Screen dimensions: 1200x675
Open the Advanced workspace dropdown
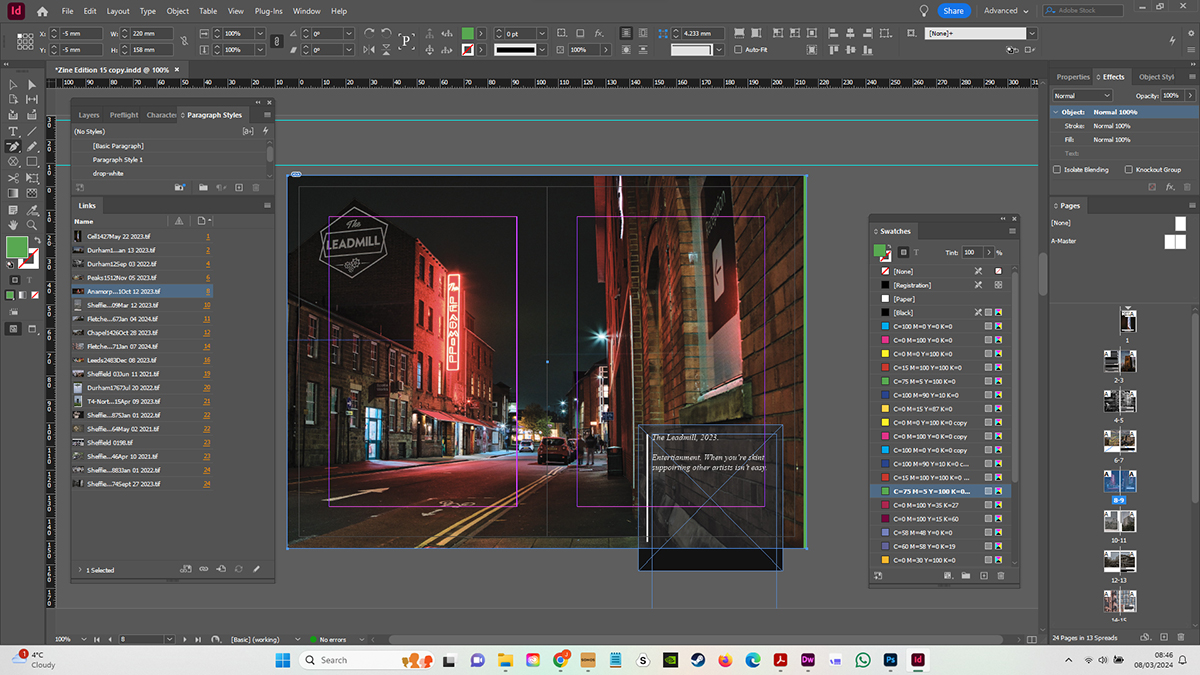click(x=1006, y=11)
